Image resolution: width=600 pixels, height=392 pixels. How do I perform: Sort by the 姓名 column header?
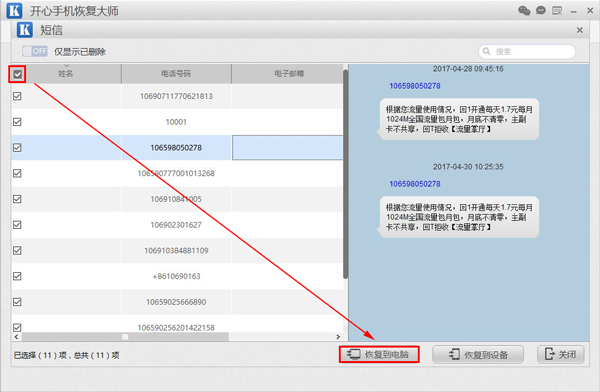(65, 74)
